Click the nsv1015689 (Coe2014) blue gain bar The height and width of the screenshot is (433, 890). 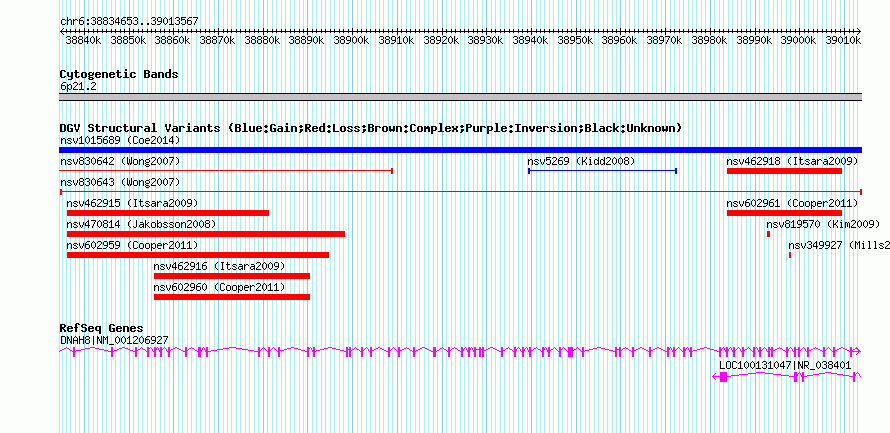[460, 150]
